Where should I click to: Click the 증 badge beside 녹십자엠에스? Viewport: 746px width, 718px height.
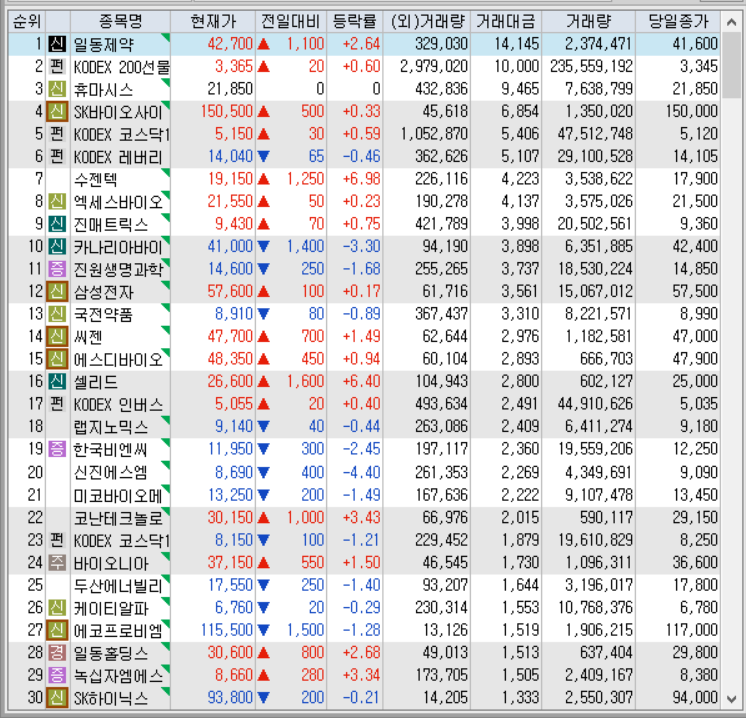(x=57, y=676)
